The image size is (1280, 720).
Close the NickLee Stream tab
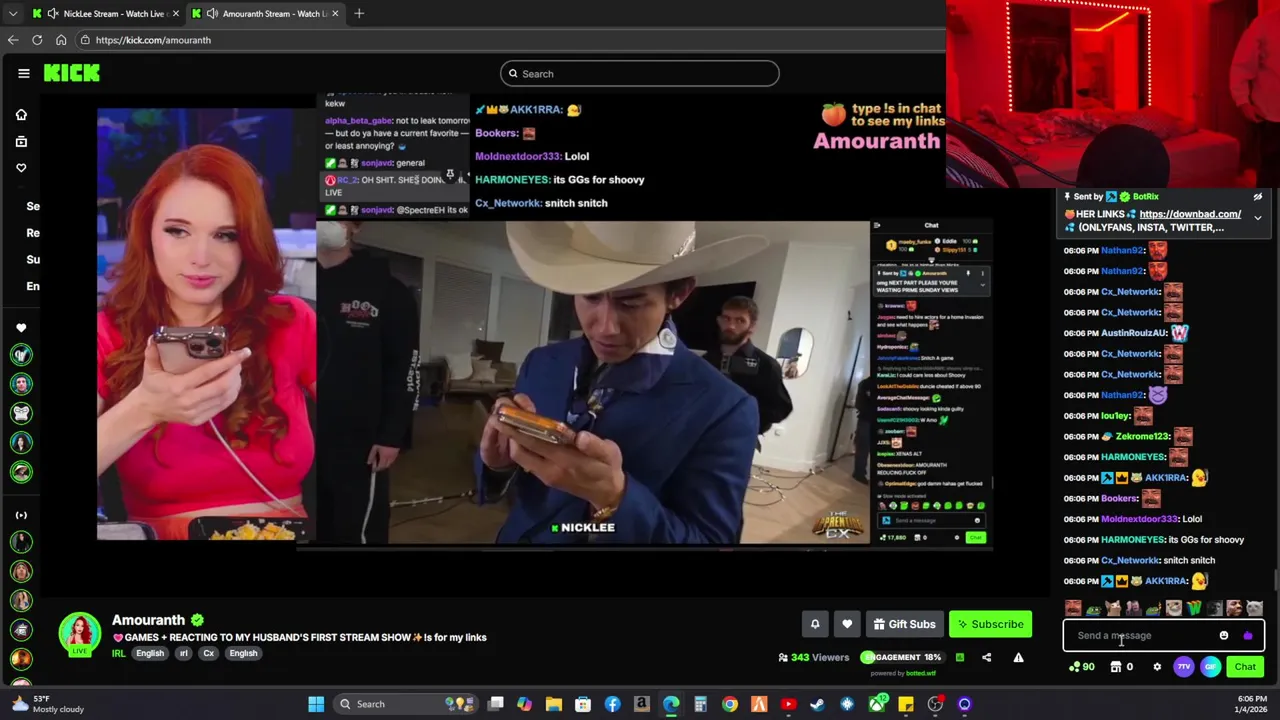[176, 13]
